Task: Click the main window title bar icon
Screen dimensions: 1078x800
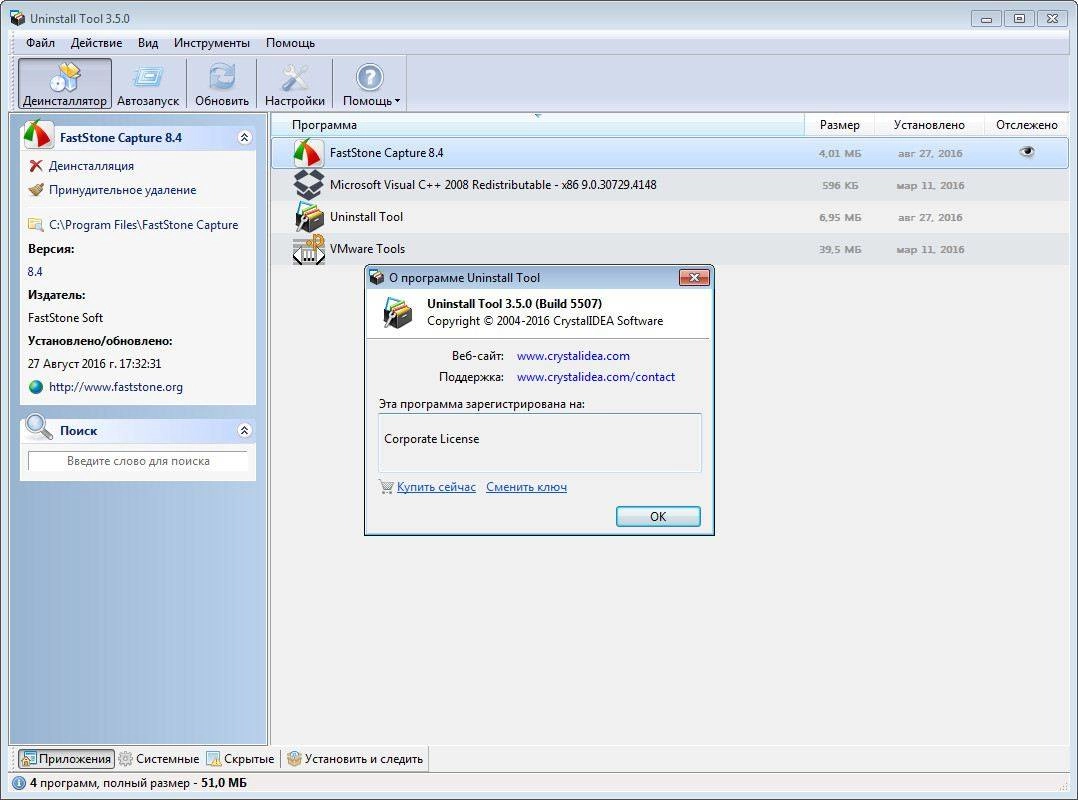Action: pos(18,18)
